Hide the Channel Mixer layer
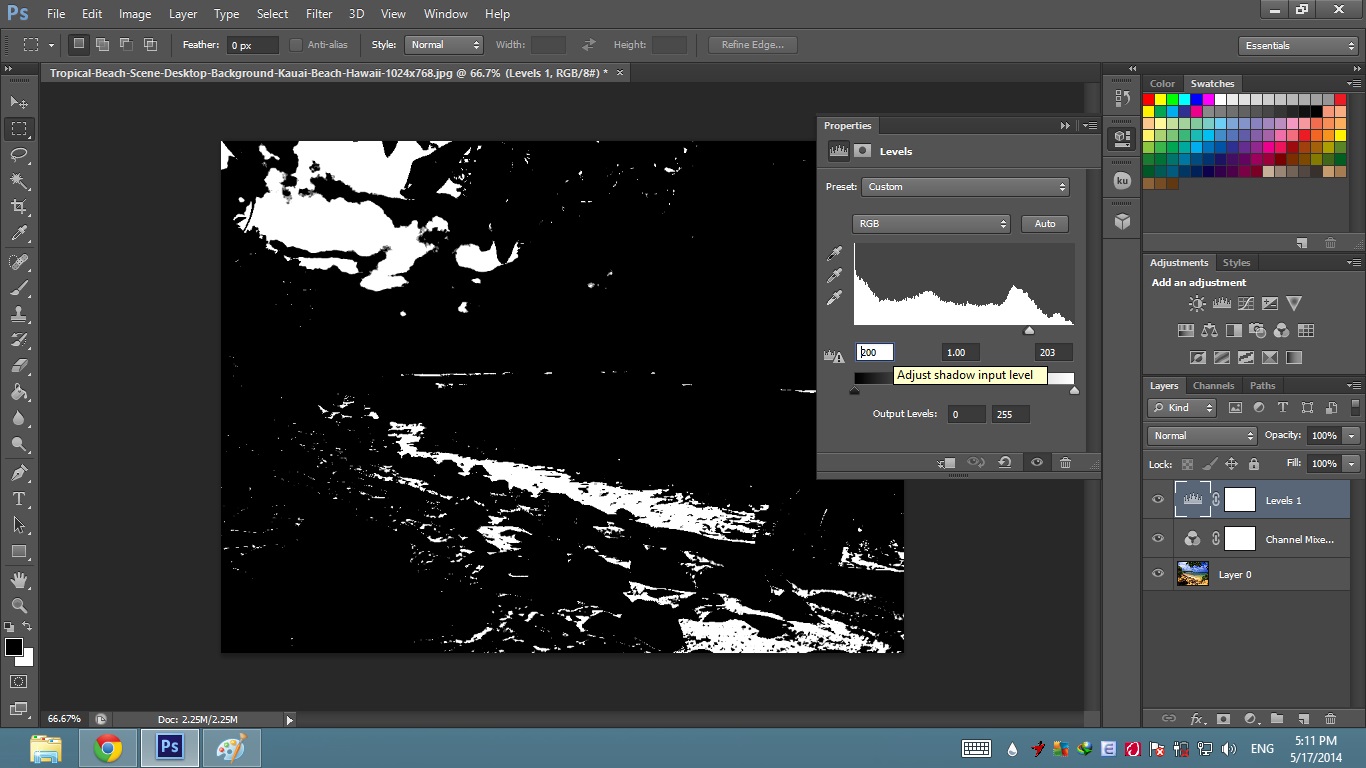 [x=1158, y=539]
